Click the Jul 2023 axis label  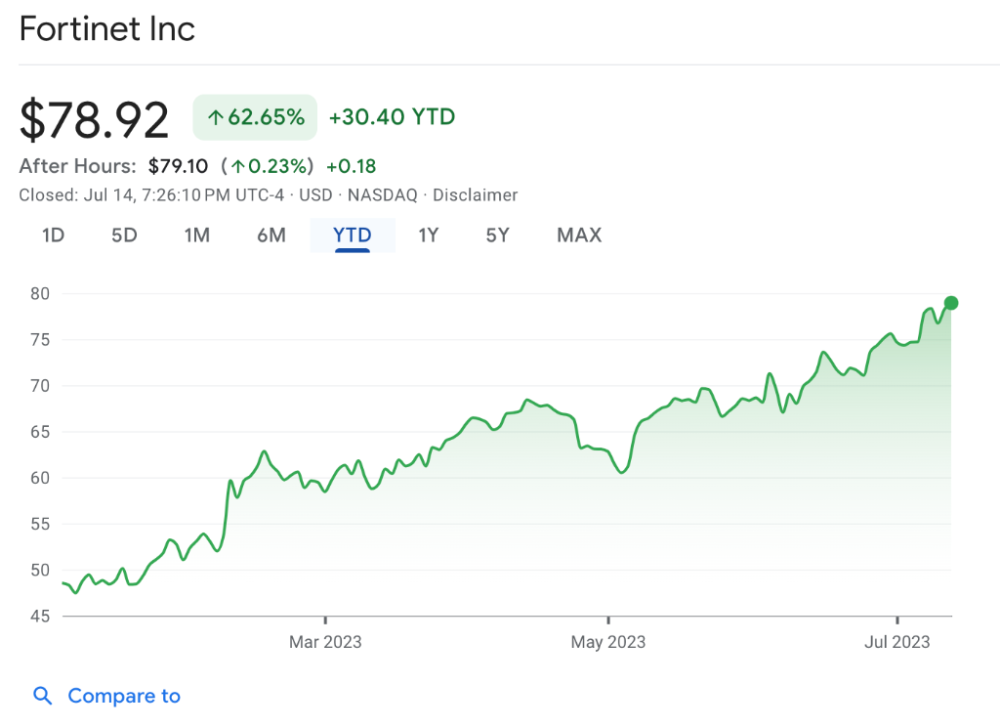click(896, 642)
